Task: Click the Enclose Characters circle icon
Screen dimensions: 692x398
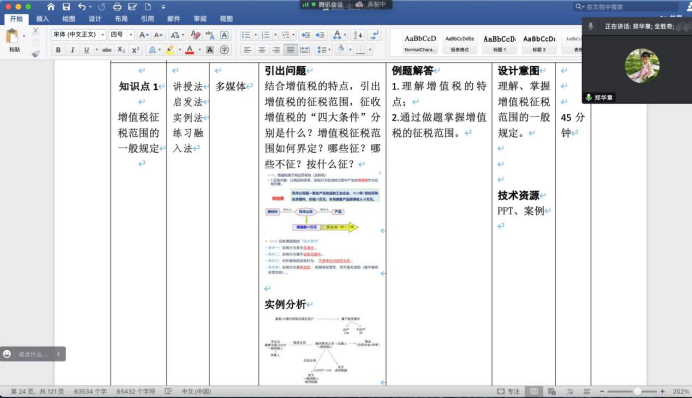Action: [224, 50]
